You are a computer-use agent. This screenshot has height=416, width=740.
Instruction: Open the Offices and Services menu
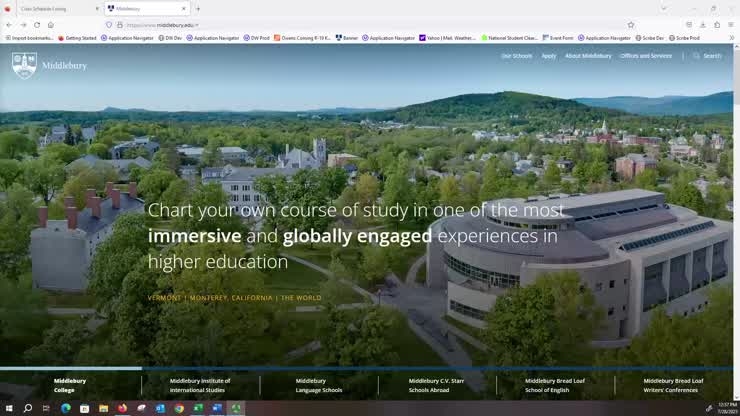coord(646,56)
